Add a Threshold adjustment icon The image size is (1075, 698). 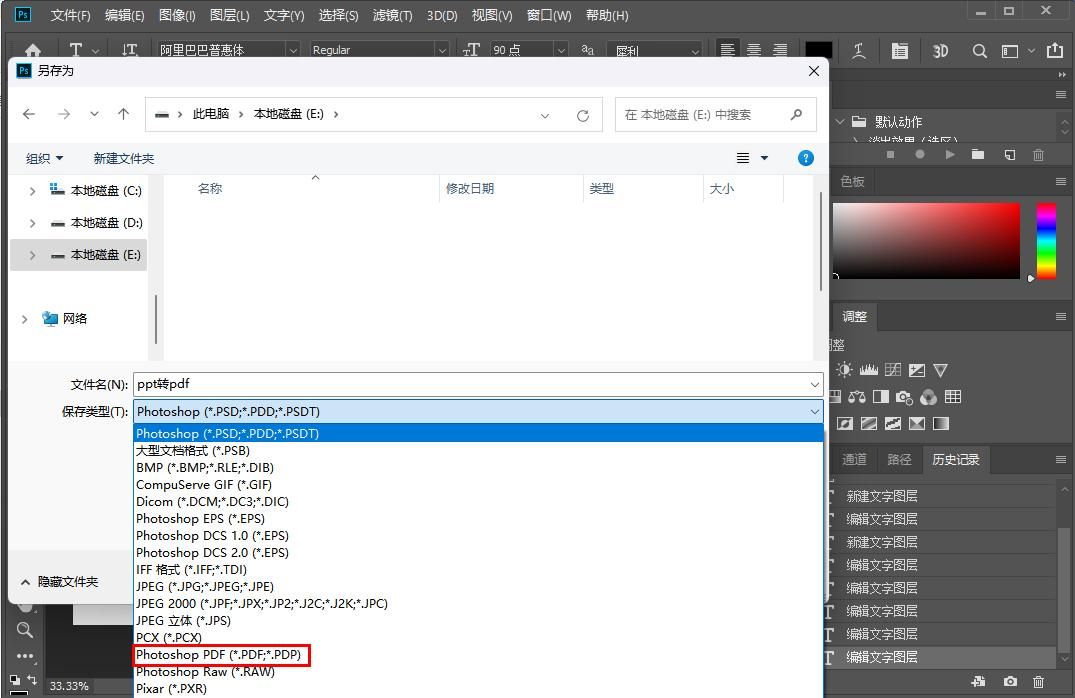[x=893, y=424]
